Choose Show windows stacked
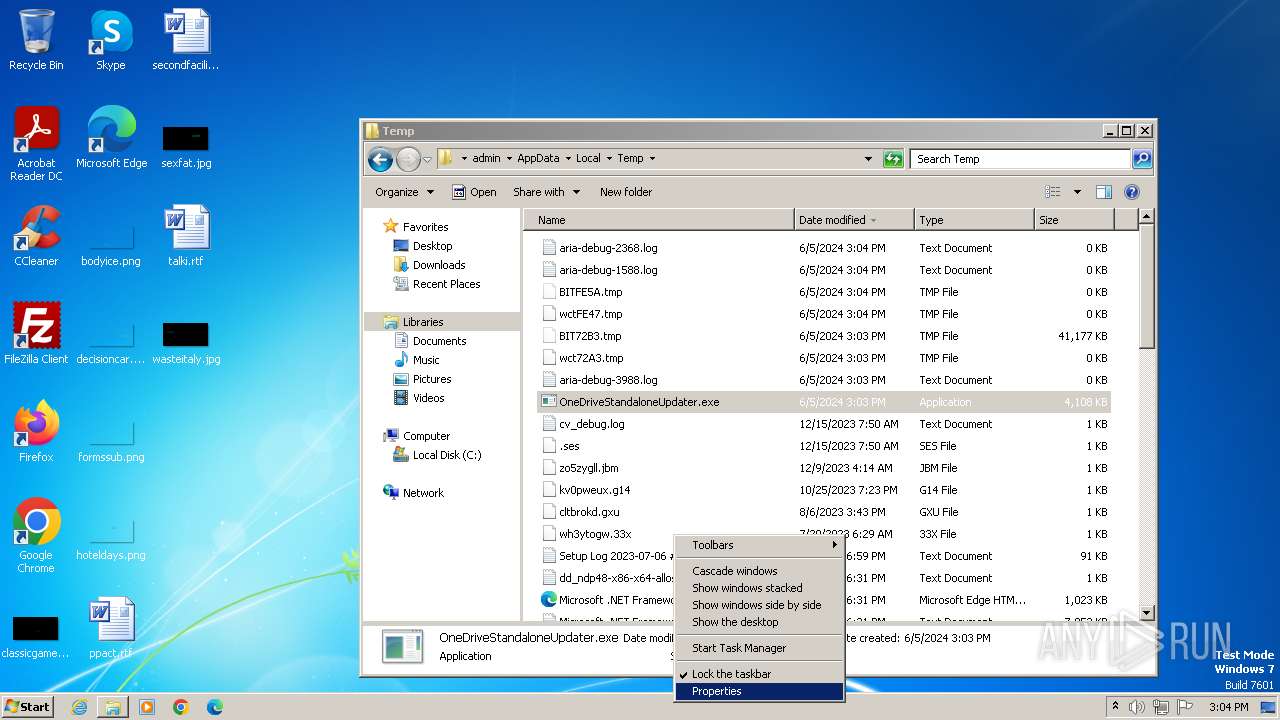This screenshot has height=720, width=1280. point(760,588)
